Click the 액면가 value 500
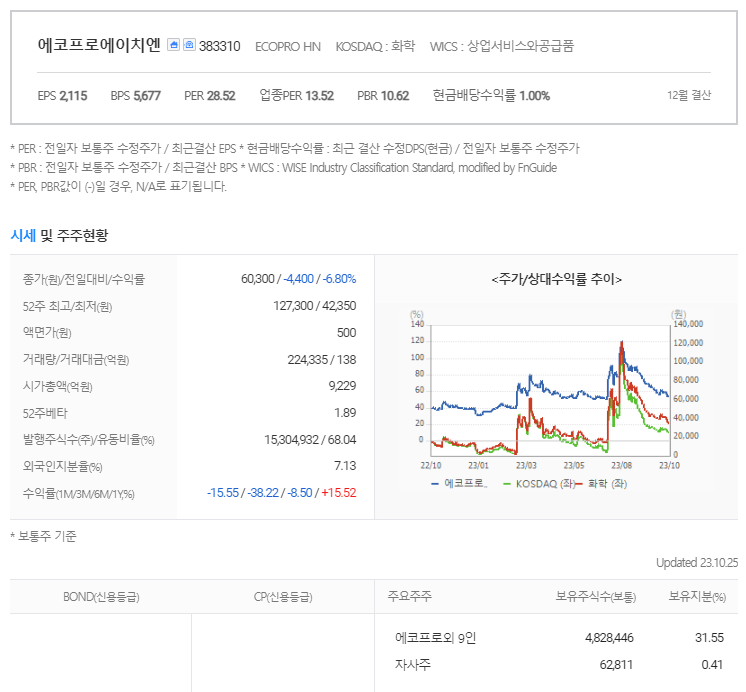The width and height of the screenshot is (746, 692). [346, 333]
